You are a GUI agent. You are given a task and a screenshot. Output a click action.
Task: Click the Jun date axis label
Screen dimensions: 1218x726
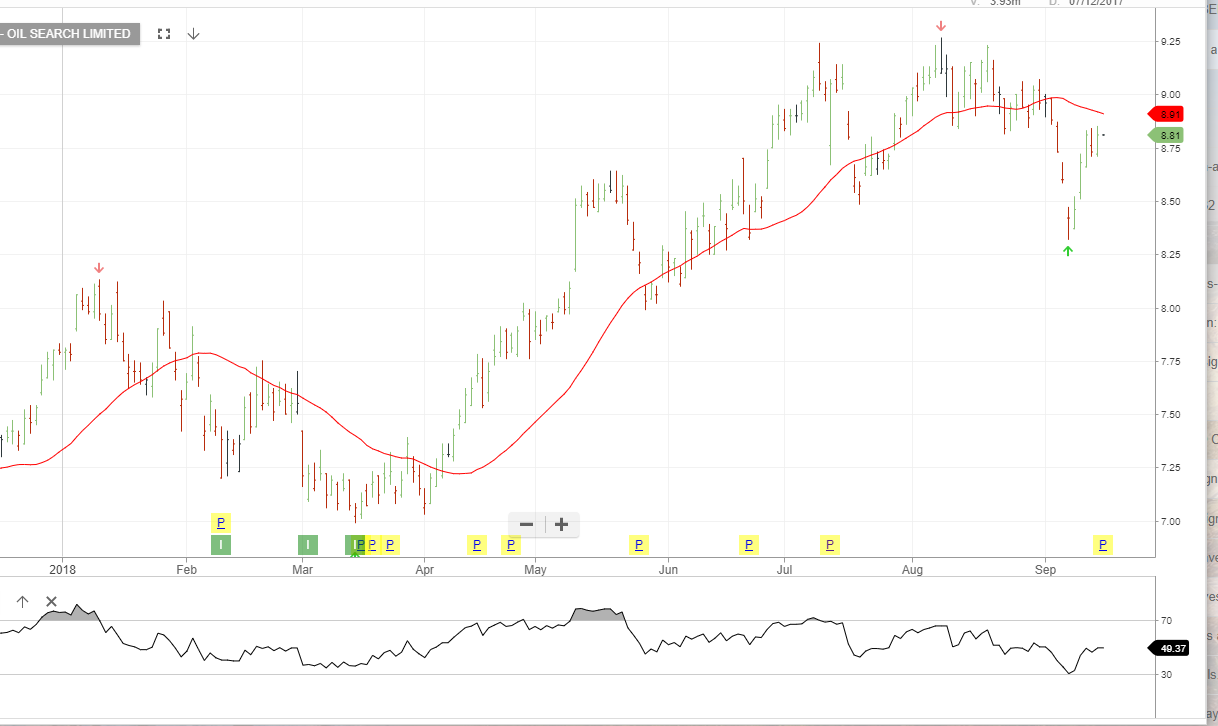point(668,569)
